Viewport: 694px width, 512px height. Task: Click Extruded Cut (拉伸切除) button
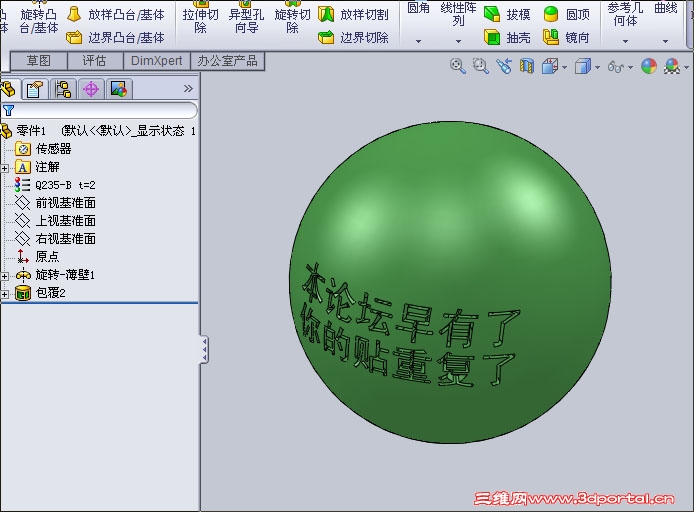click(200, 21)
